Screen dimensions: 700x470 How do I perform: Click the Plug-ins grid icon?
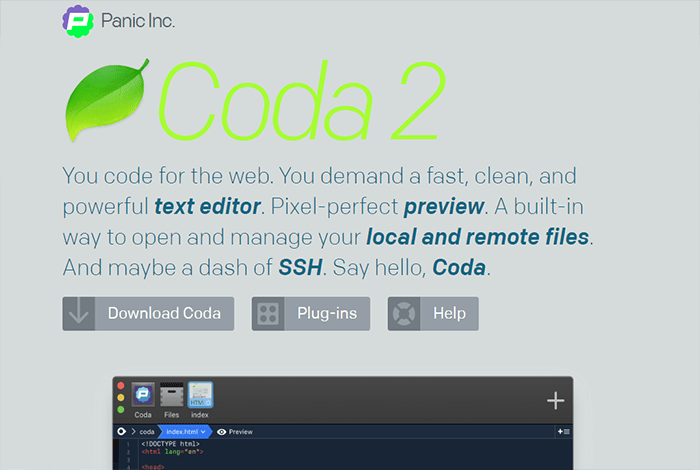(x=268, y=313)
